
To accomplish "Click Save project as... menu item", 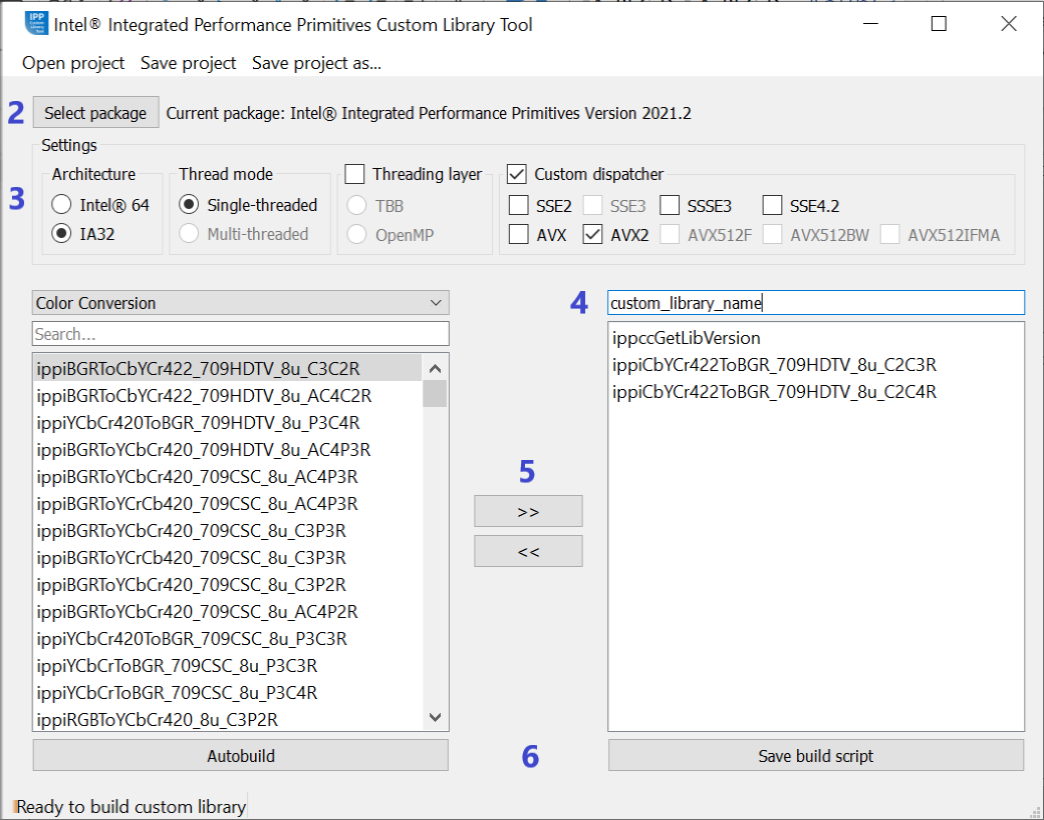I will (x=316, y=63).
